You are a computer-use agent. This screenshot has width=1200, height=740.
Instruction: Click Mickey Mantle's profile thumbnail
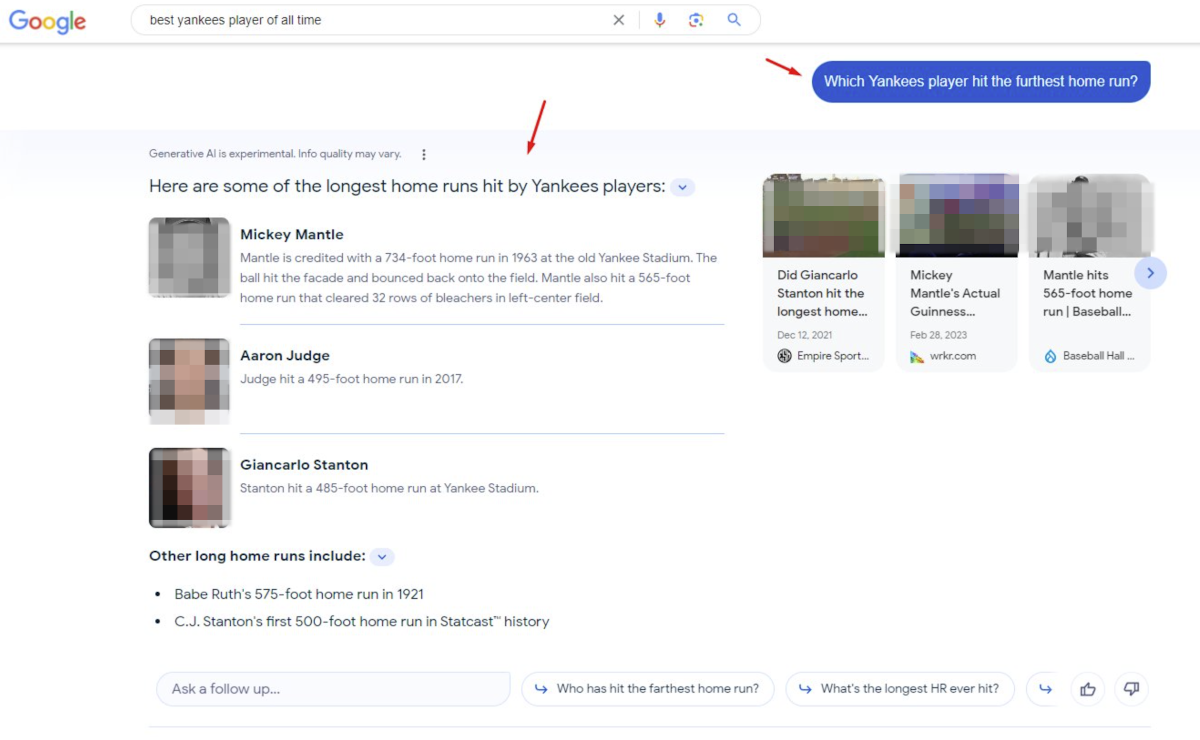click(x=189, y=257)
